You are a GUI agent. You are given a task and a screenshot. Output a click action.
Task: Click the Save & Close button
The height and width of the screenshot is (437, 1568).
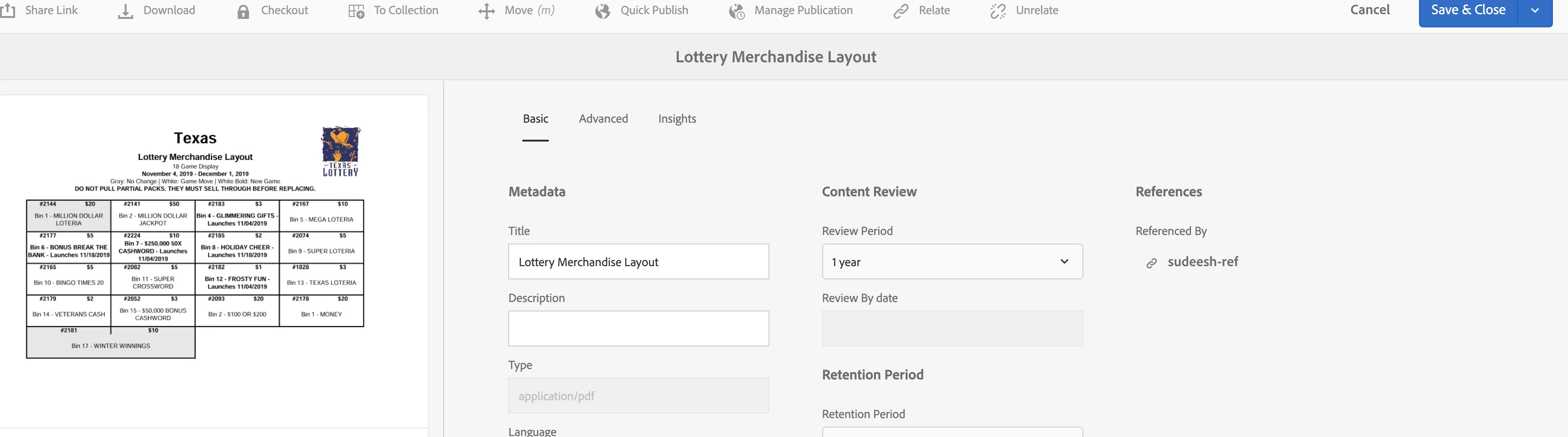pos(1468,10)
